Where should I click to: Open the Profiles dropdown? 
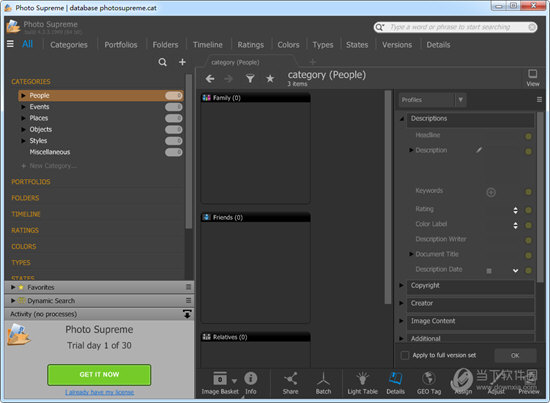pyautogui.click(x=461, y=100)
